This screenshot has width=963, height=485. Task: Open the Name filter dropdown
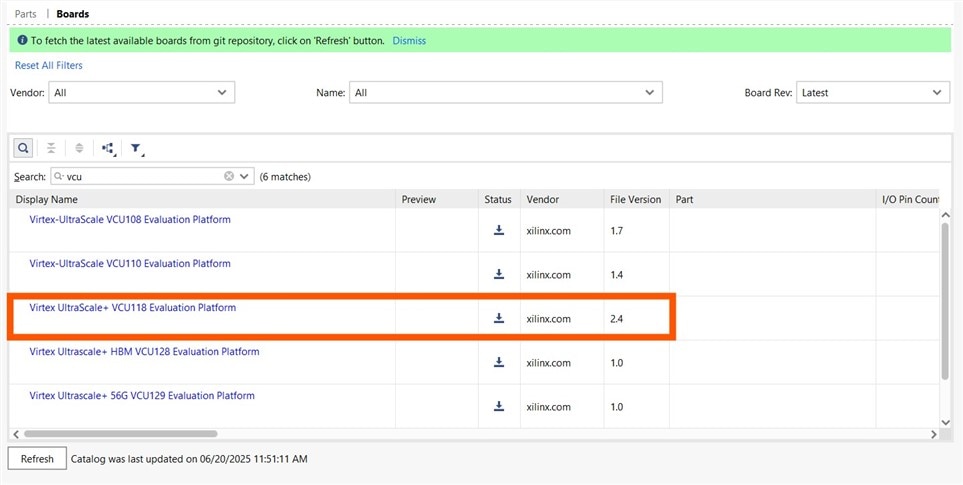pos(506,93)
